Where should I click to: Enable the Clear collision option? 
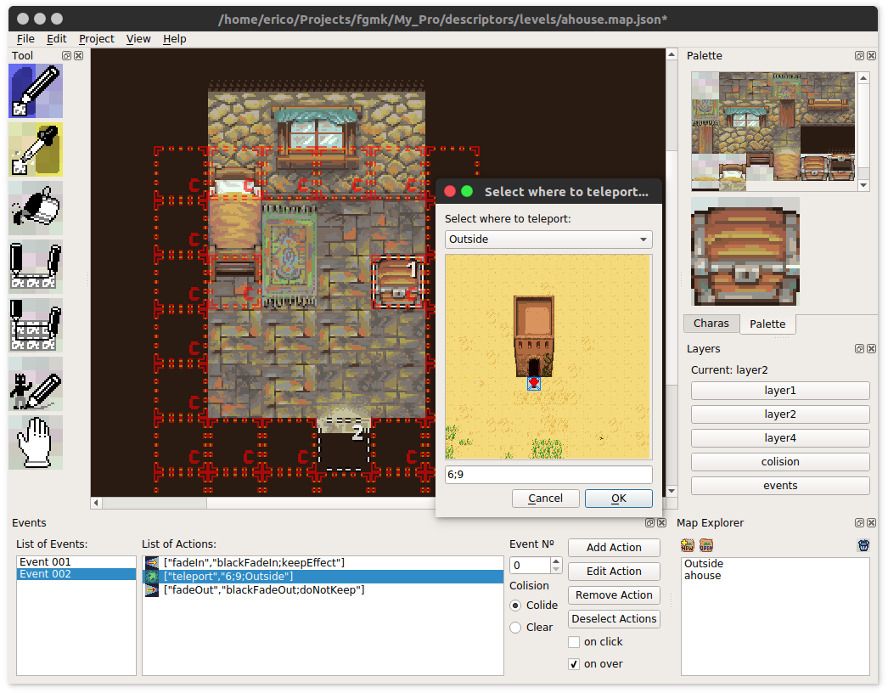[516, 627]
